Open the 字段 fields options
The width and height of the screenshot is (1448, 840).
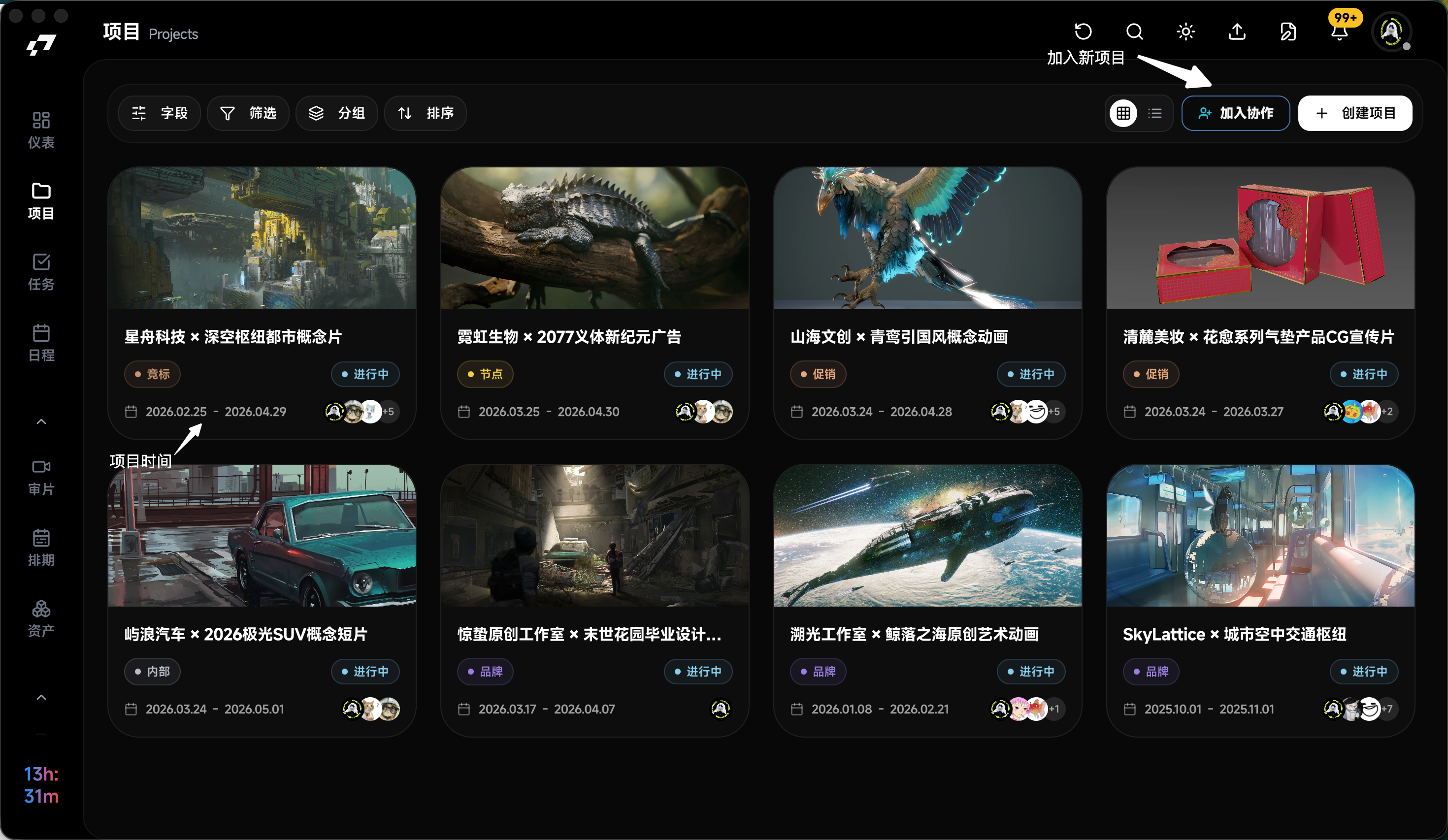[160, 113]
